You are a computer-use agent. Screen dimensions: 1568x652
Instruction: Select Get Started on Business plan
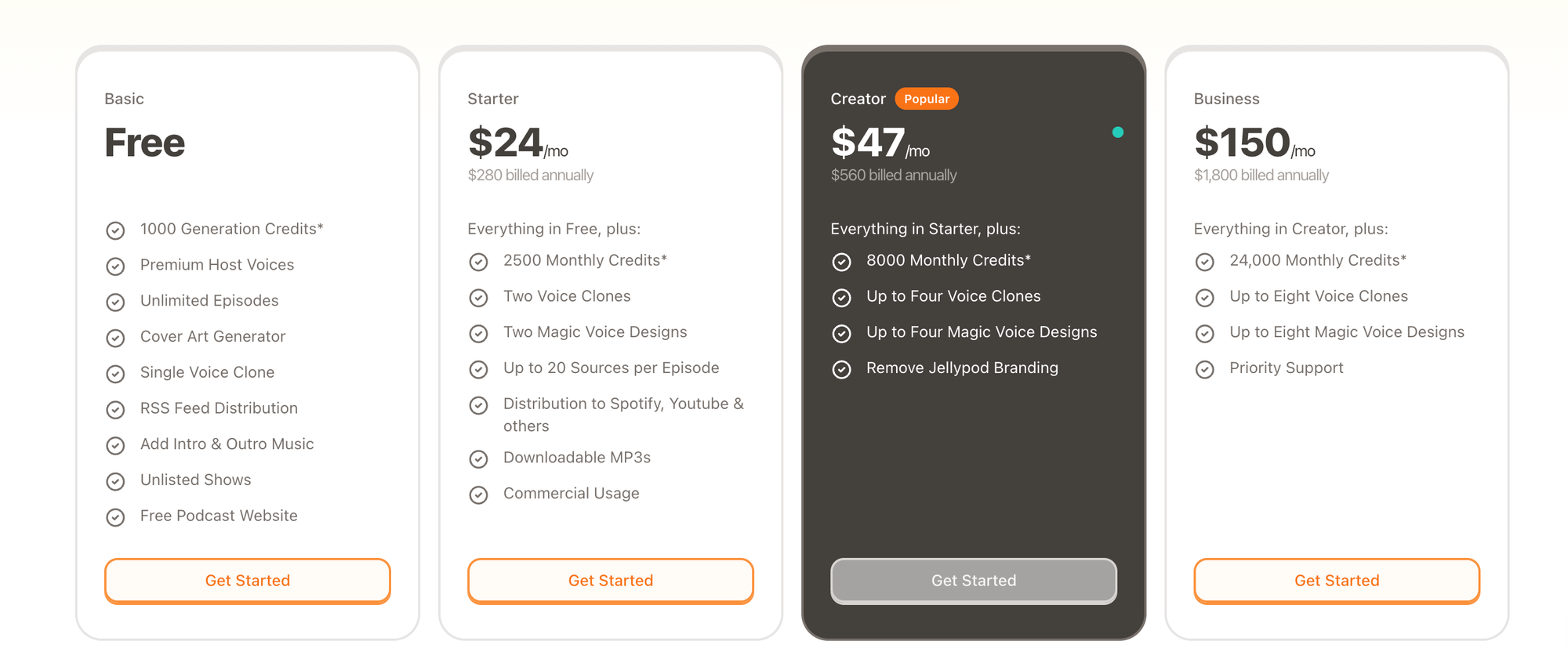tap(1337, 581)
